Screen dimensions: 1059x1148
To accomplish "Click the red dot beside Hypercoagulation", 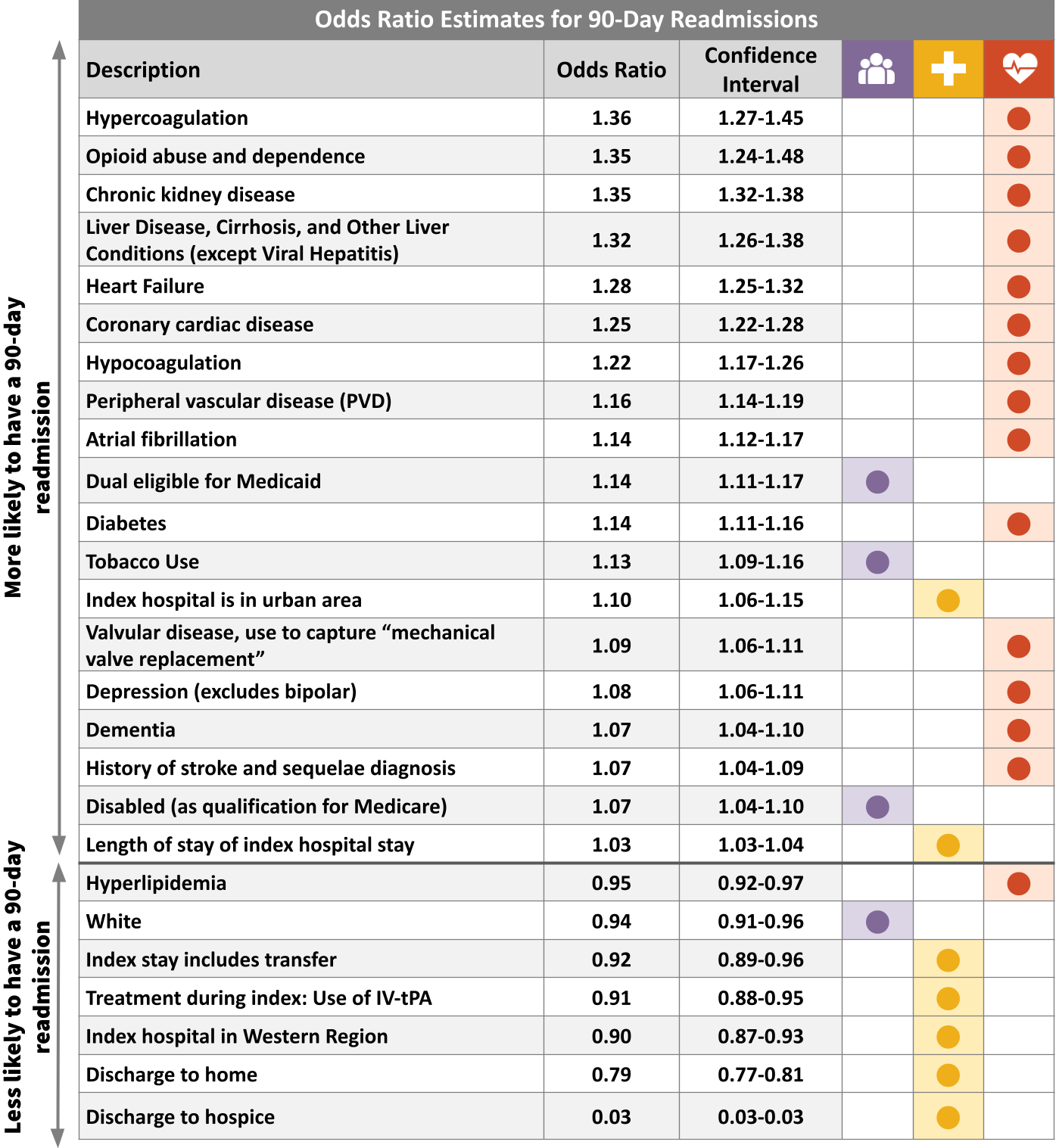I will [x=1020, y=118].
